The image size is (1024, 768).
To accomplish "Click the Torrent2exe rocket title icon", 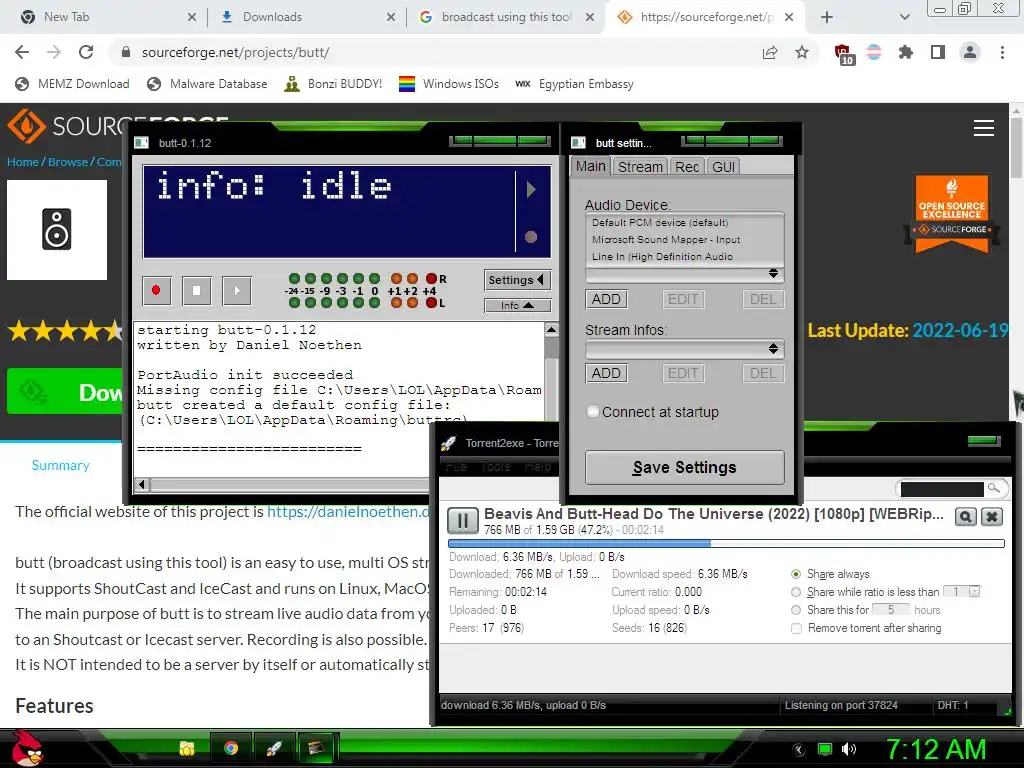I will pos(448,443).
